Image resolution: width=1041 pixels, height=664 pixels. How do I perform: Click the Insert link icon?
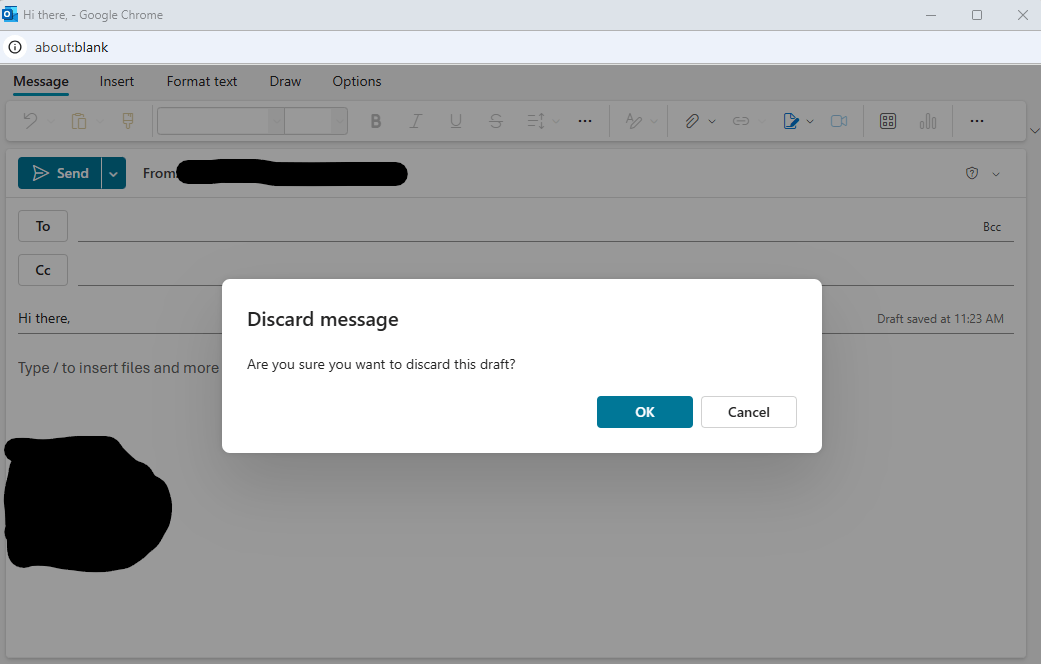point(741,121)
